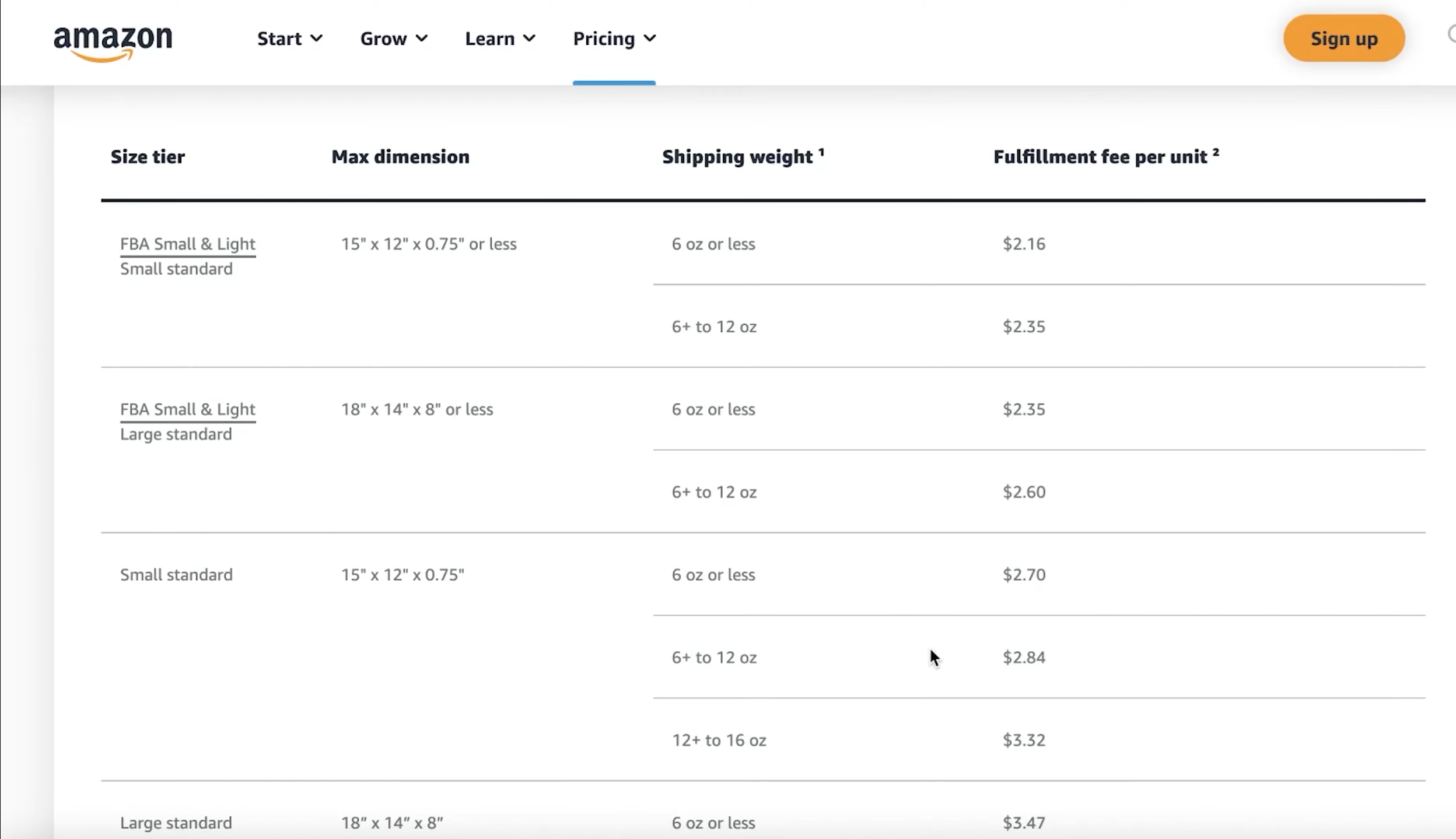
Task: Select 6+ to 12 oz next to $2.60
Action: [714, 492]
